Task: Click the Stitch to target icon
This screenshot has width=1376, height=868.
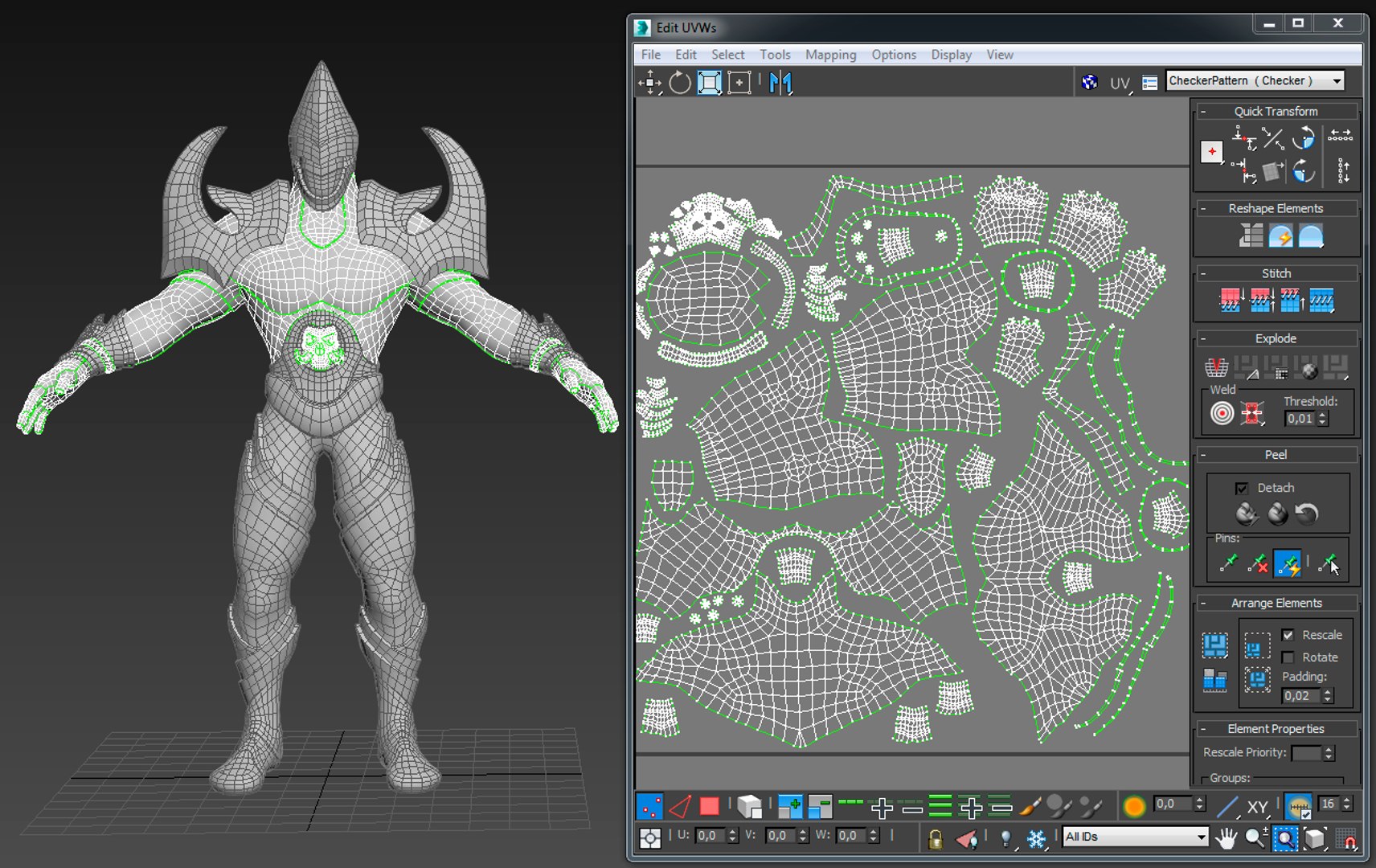Action: tap(1231, 301)
